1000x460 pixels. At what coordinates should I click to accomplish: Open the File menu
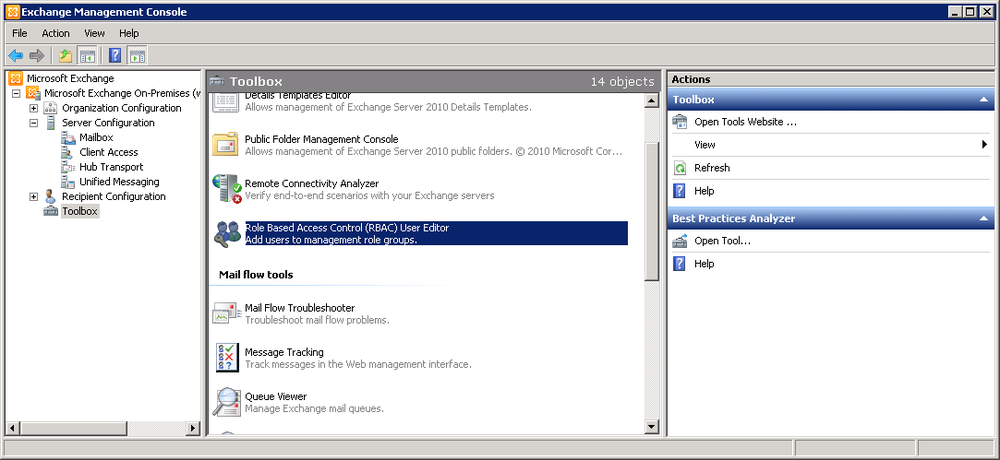[20, 33]
